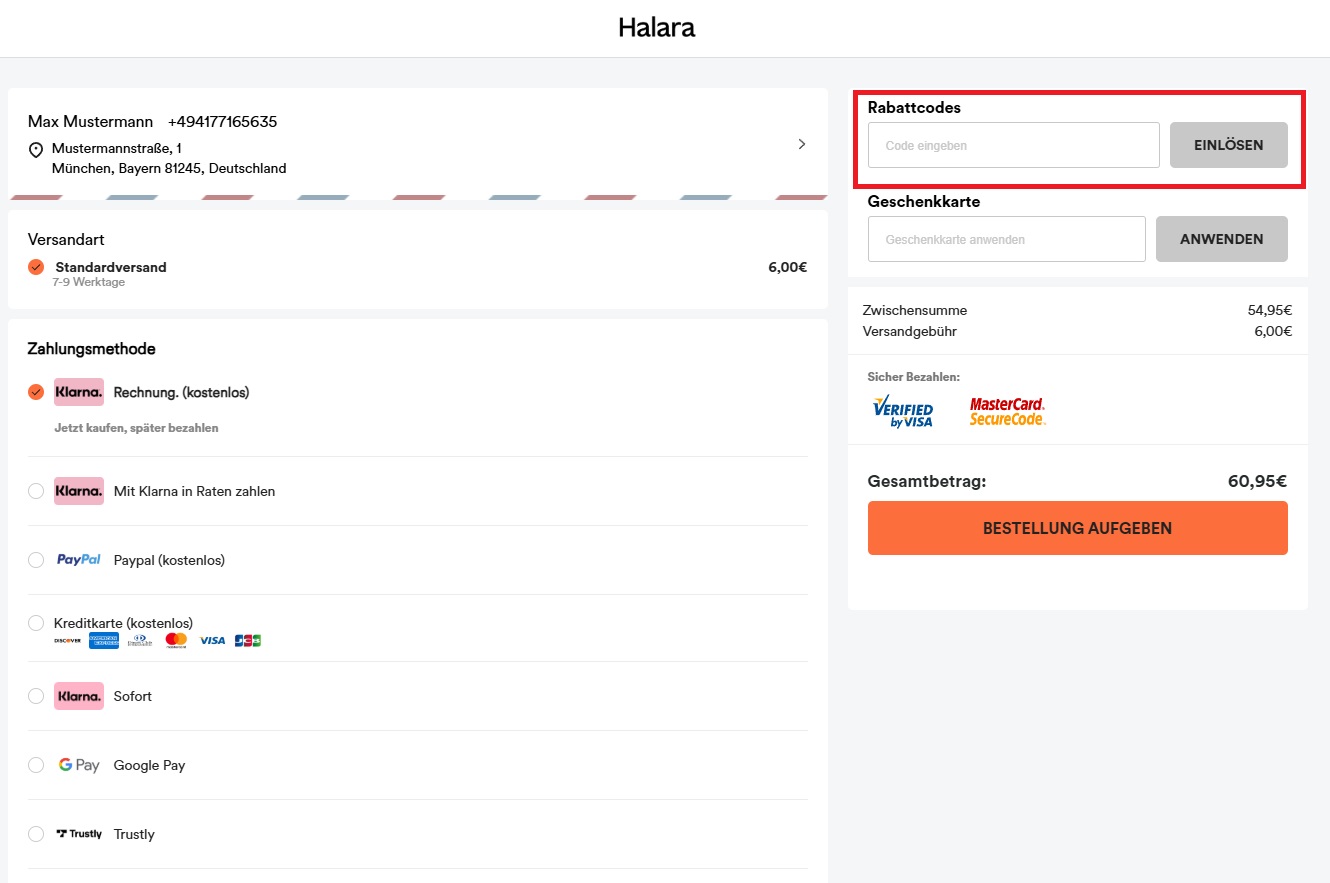Screen dimensions: 1330x883
Task: Click the 6,00€ shipping price under Versandart
Action: pyautogui.click(x=788, y=267)
